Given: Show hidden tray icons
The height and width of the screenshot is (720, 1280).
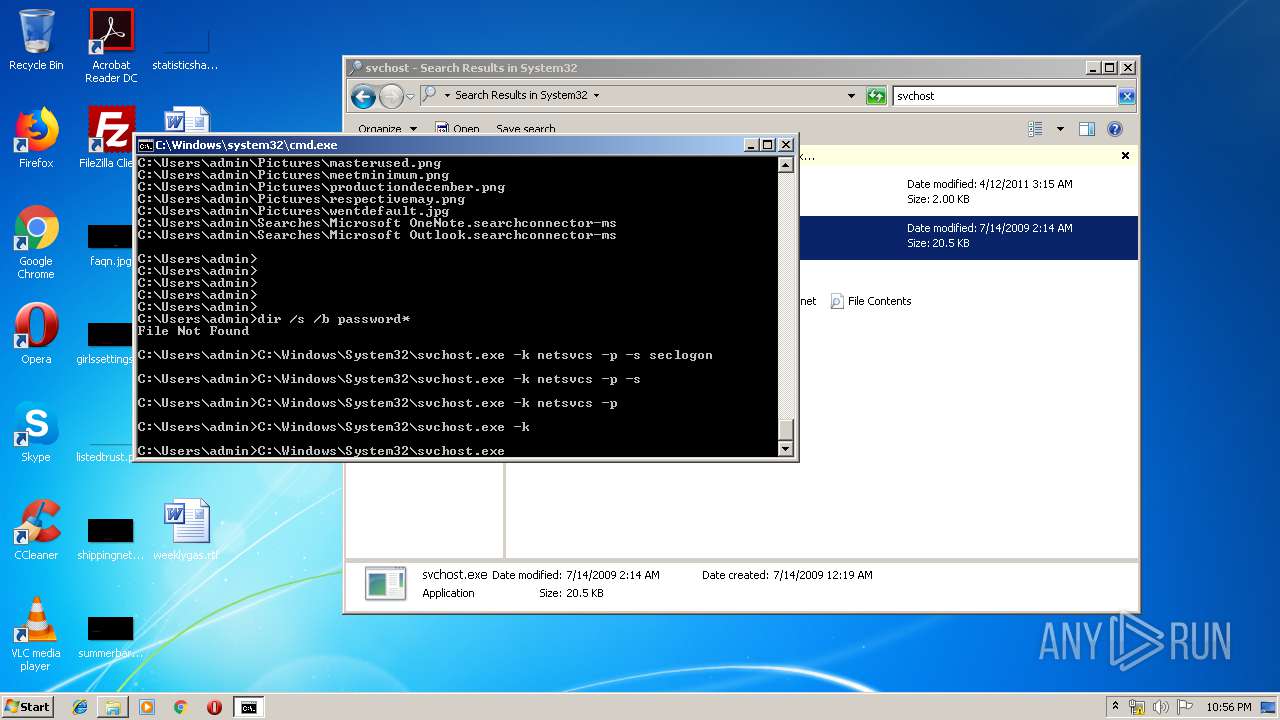Looking at the screenshot, I should point(1116,706).
